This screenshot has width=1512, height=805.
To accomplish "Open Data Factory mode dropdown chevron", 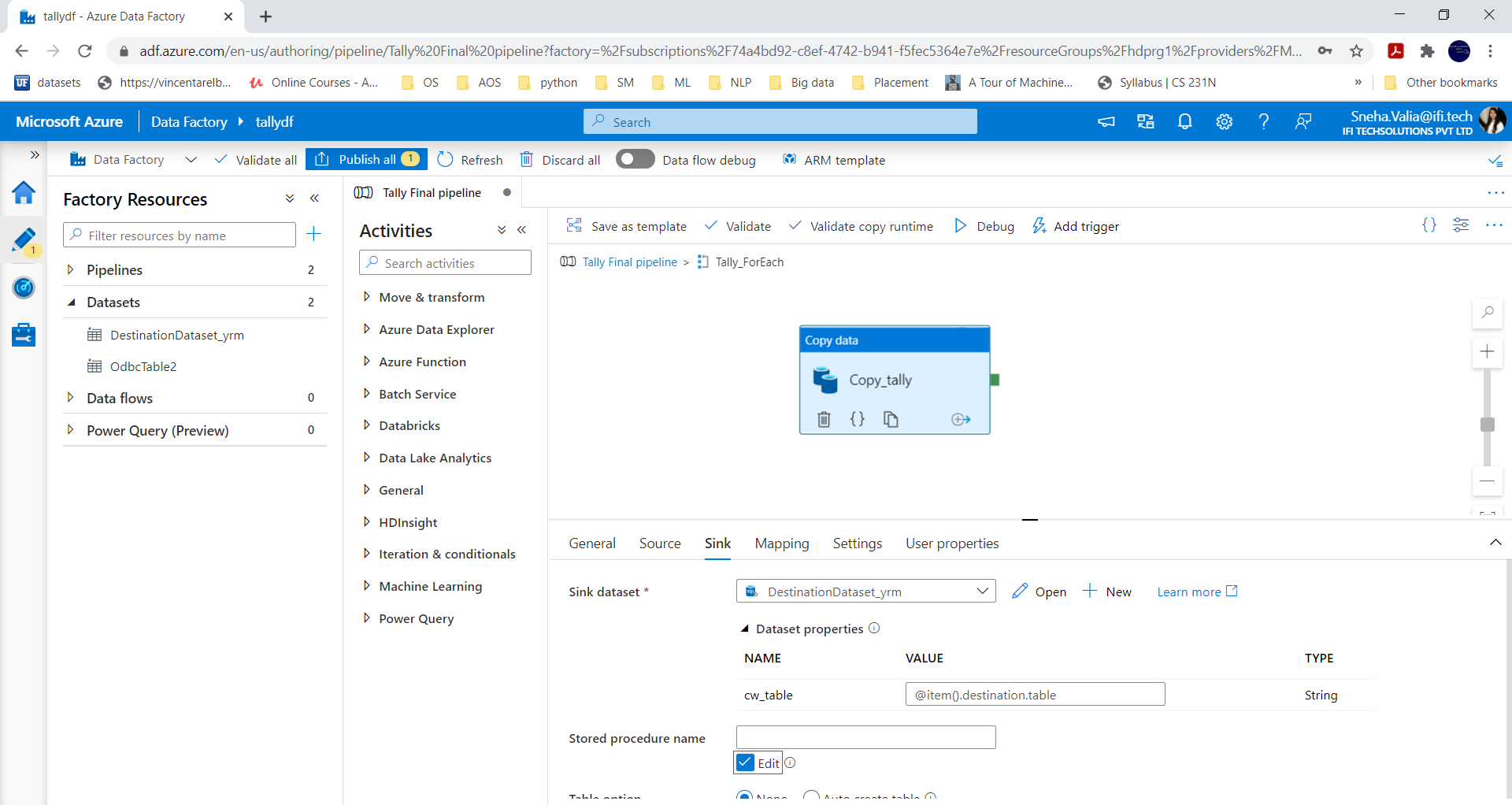I will pyautogui.click(x=191, y=159).
